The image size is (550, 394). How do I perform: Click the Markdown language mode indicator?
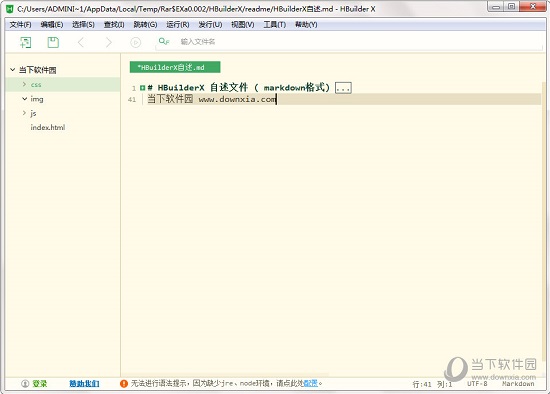click(518, 383)
